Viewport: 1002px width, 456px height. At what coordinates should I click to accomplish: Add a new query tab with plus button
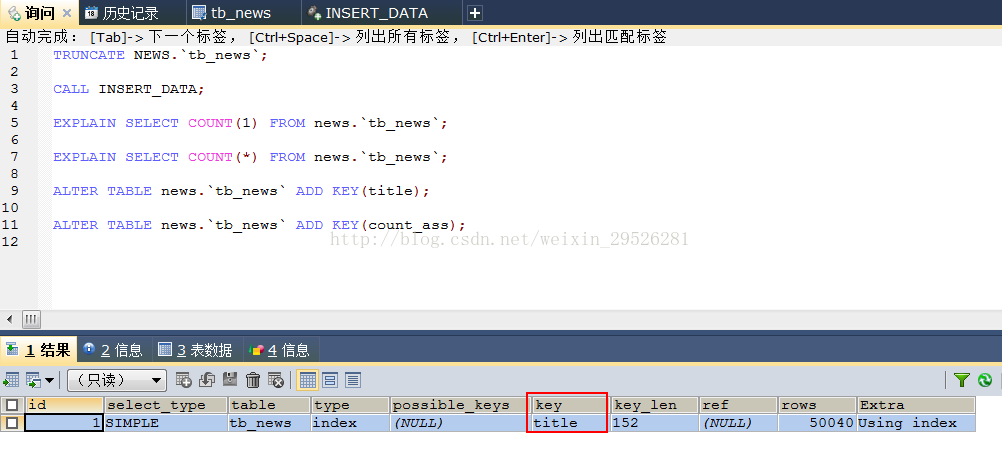(475, 13)
